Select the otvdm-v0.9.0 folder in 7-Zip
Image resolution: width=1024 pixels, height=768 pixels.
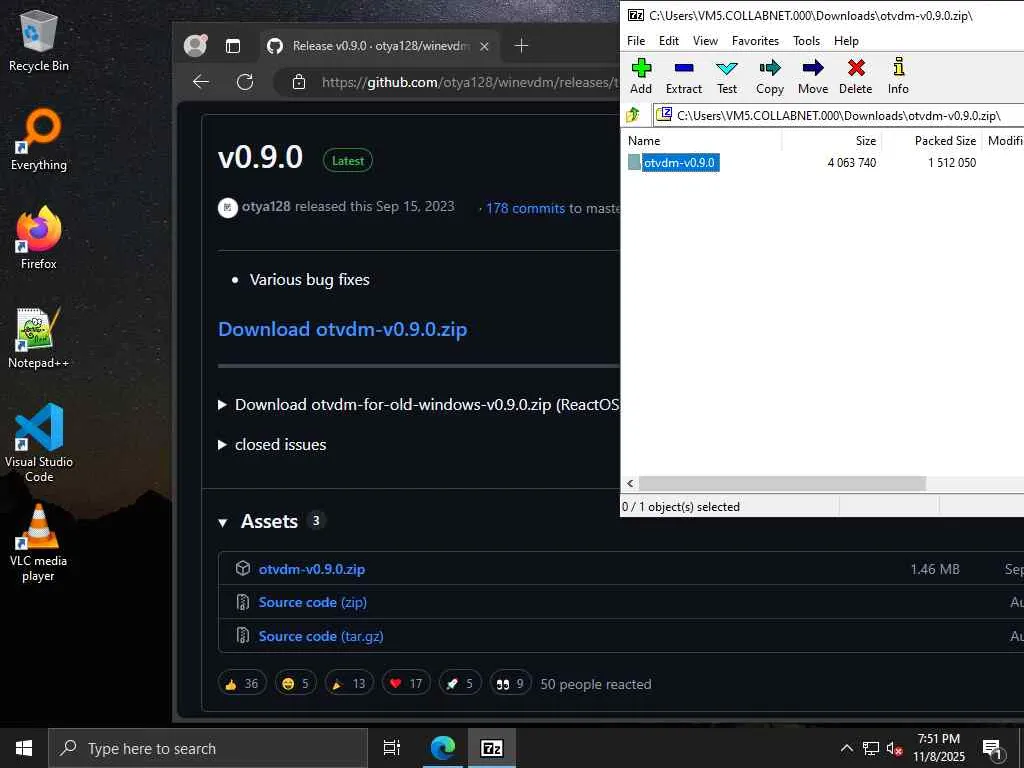[679, 163]
